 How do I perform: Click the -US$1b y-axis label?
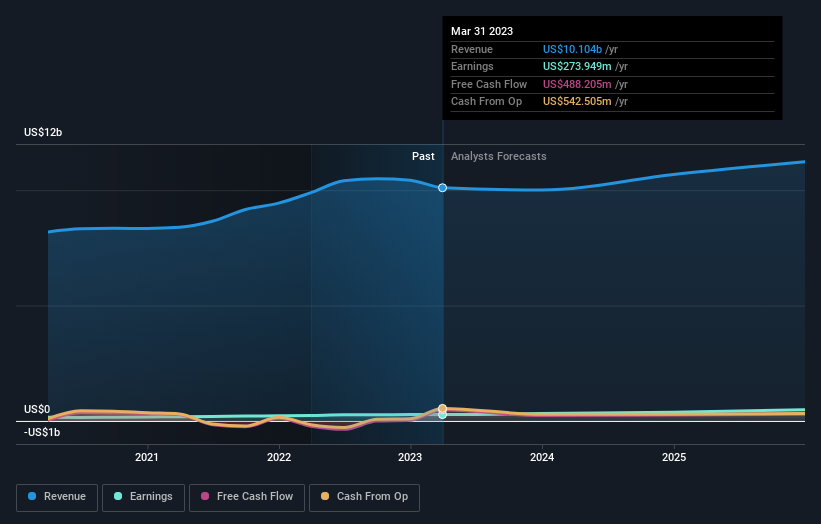click(x=42, y=432)
